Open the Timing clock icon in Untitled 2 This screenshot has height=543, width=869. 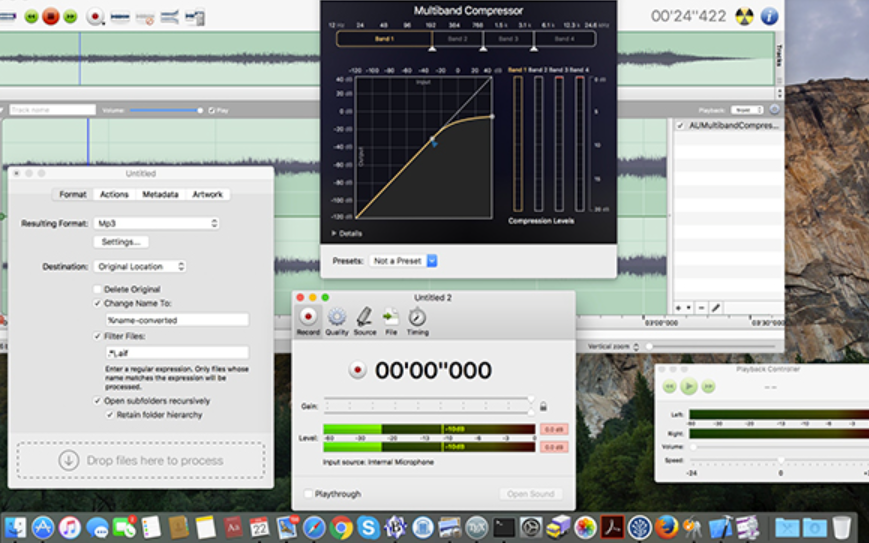pos(417,321)
